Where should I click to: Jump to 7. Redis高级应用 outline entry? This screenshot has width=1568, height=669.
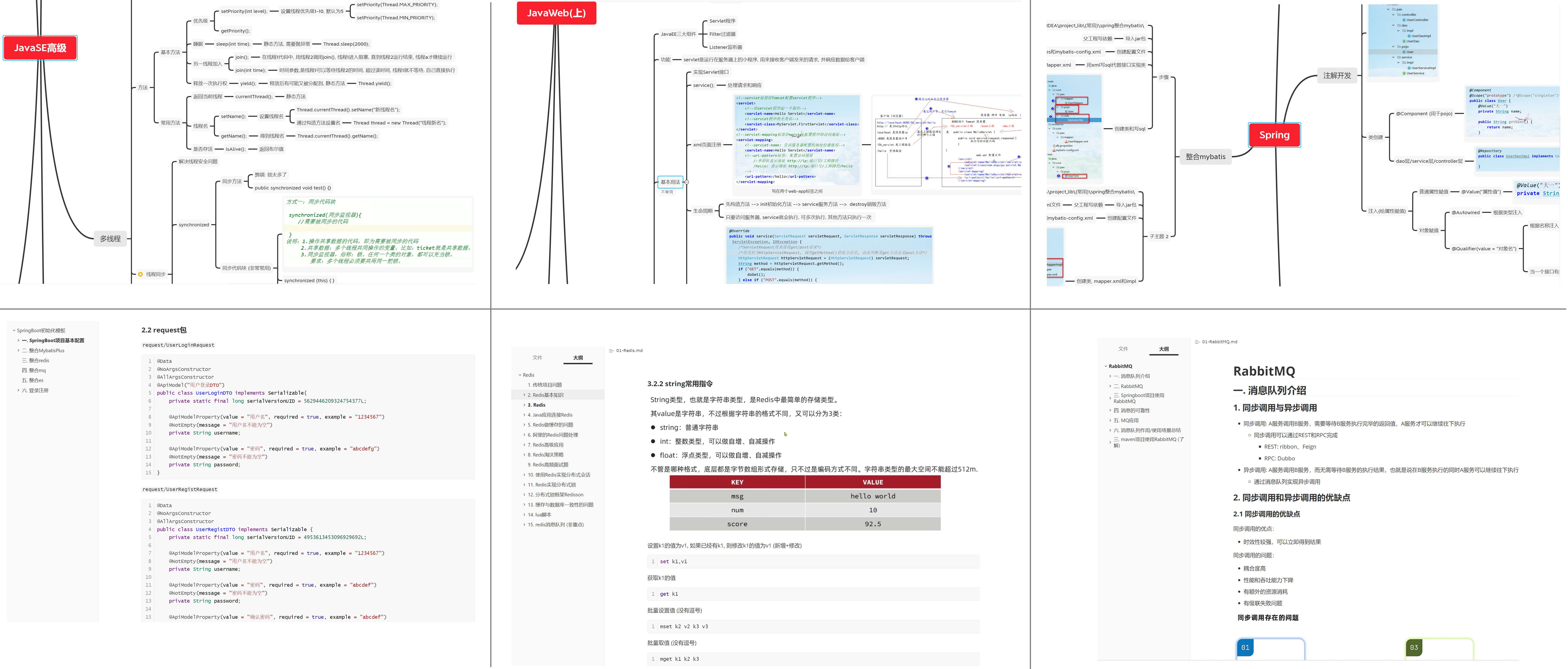click(x=545, y=445)
